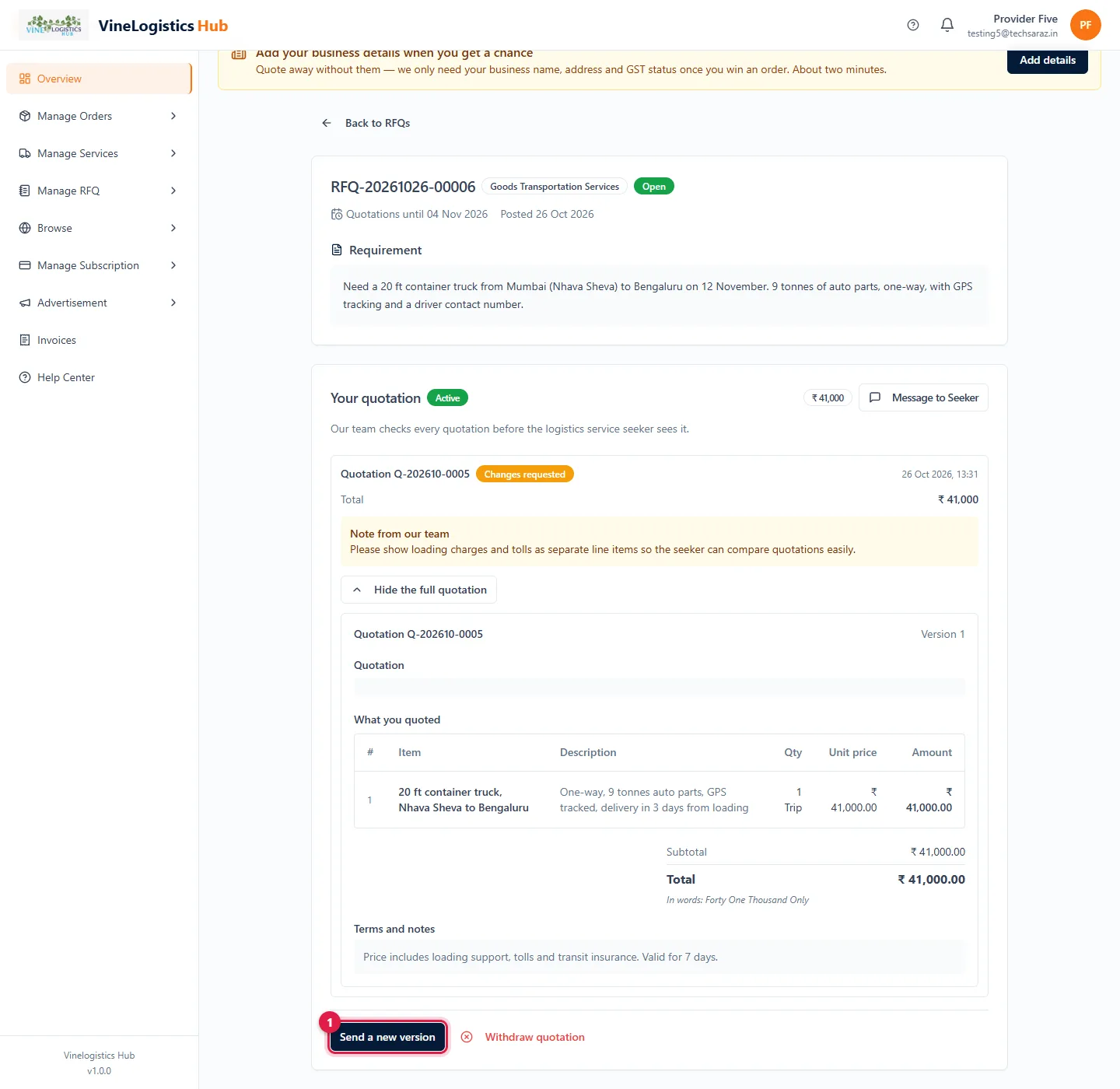
Task: Click the speech bubble icon on Message to Seeker
Action: pyautogui.click(x=875, y=397)
